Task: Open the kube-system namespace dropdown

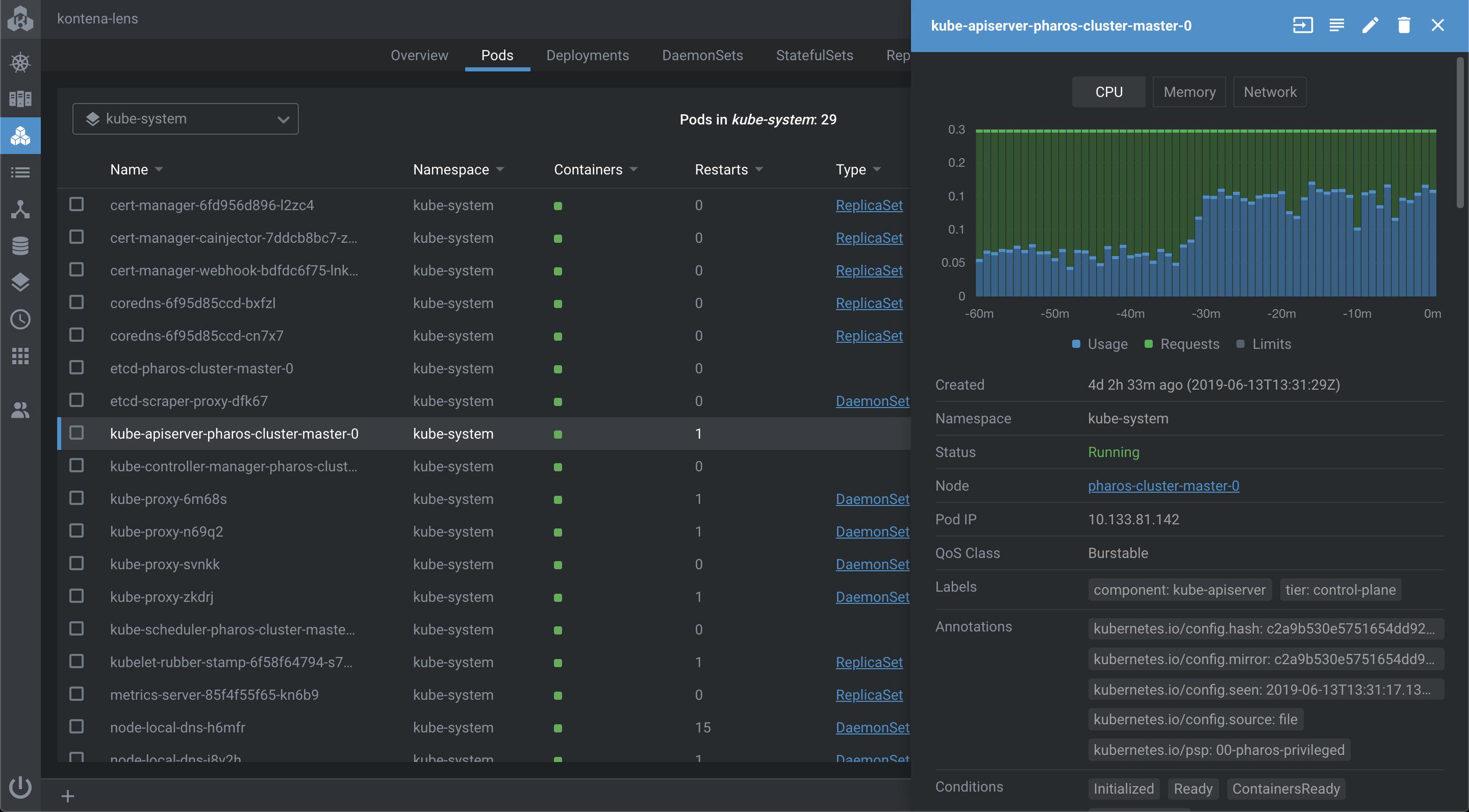Action: click(185, 119)
